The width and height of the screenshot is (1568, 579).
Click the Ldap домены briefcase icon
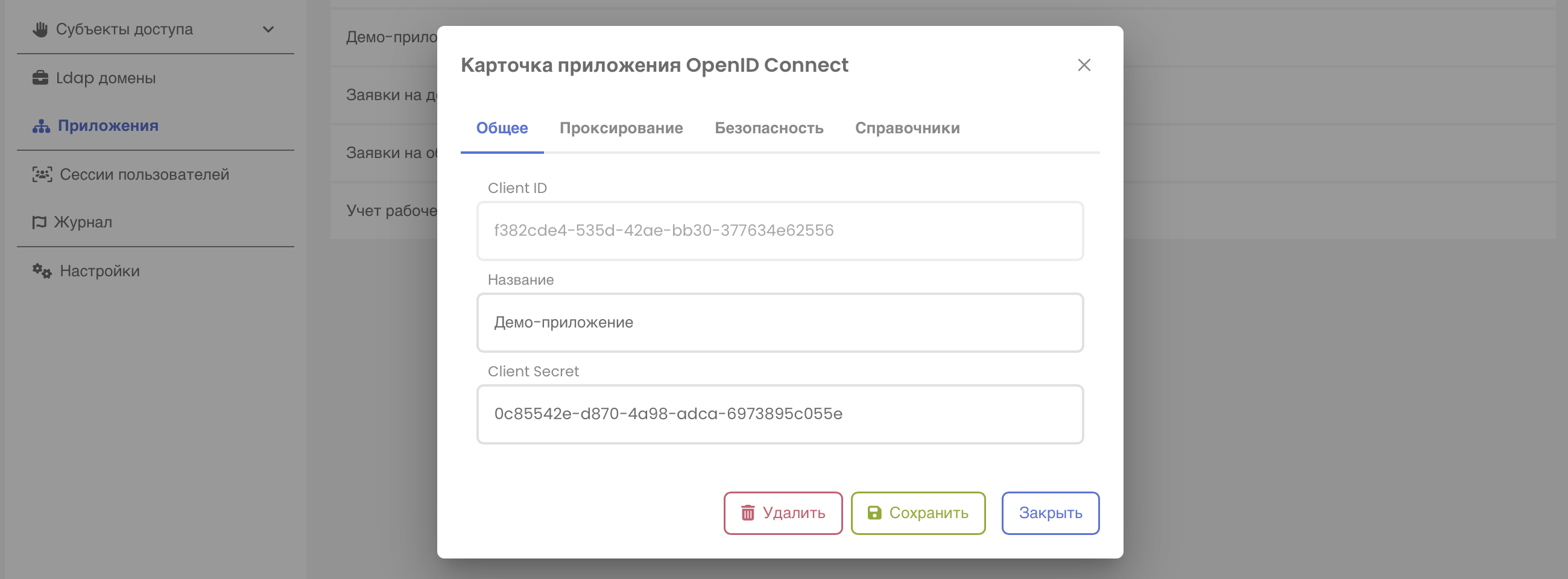click(x=40, y=78)
